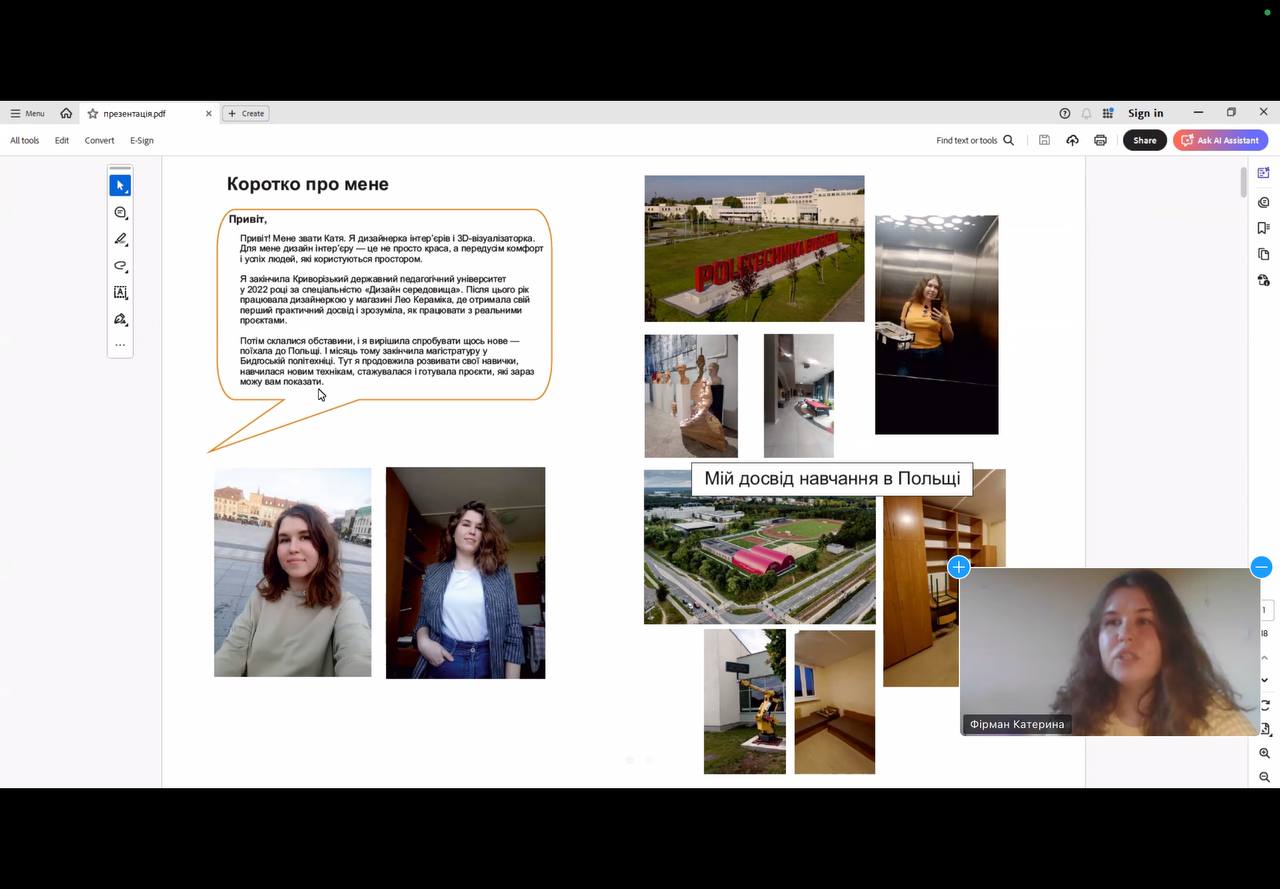Click the Print icon

coord(1100,140)
